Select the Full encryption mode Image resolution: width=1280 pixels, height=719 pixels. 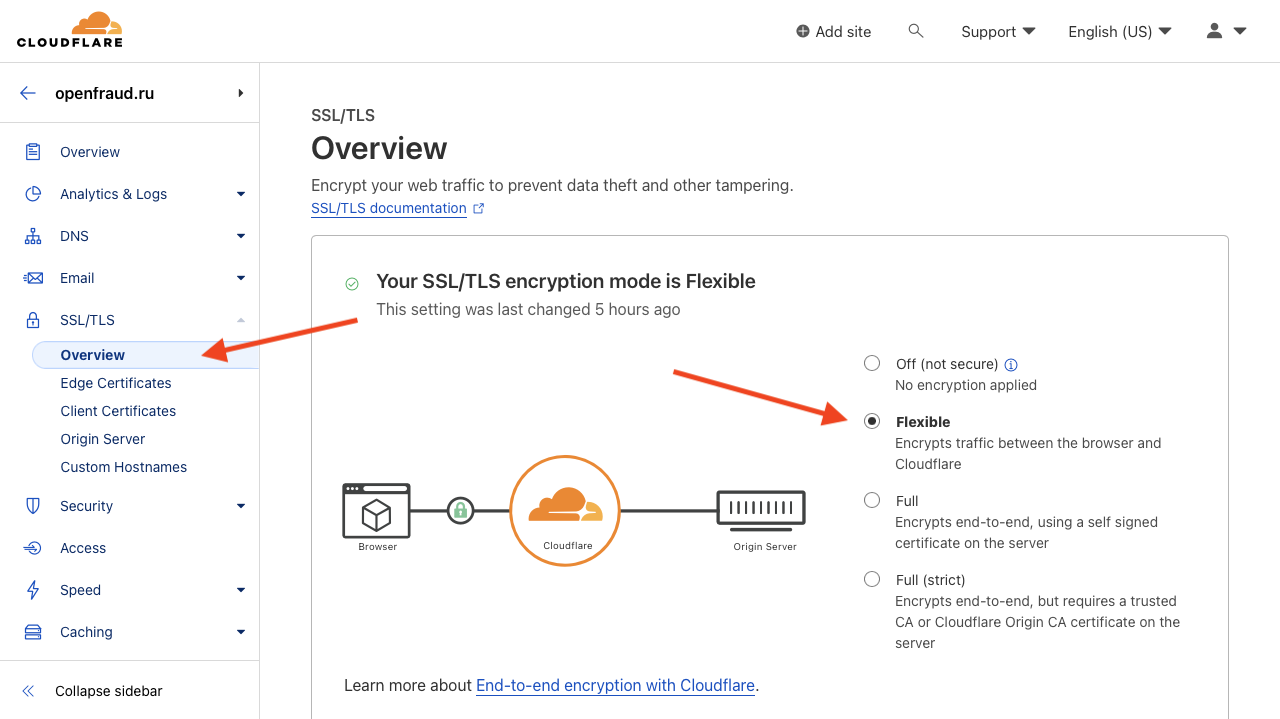point(872,500)
